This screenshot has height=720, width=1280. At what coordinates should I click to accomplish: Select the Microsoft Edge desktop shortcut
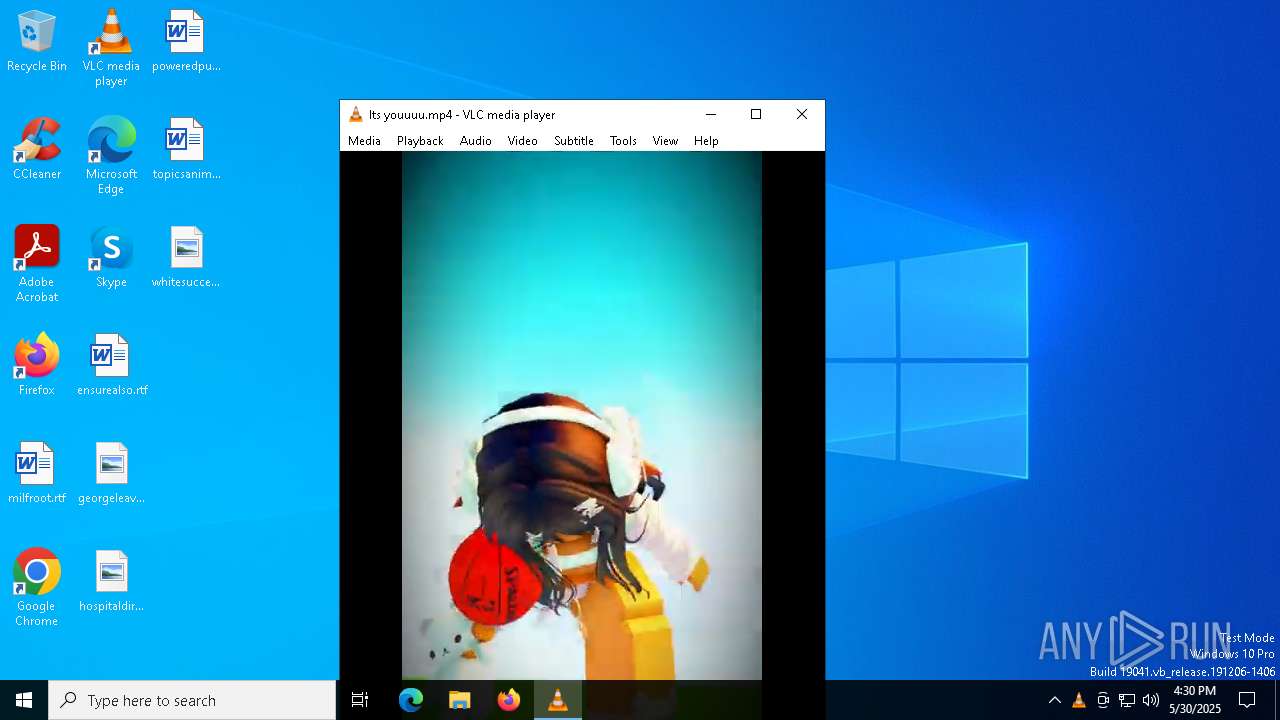pos(111,156)
